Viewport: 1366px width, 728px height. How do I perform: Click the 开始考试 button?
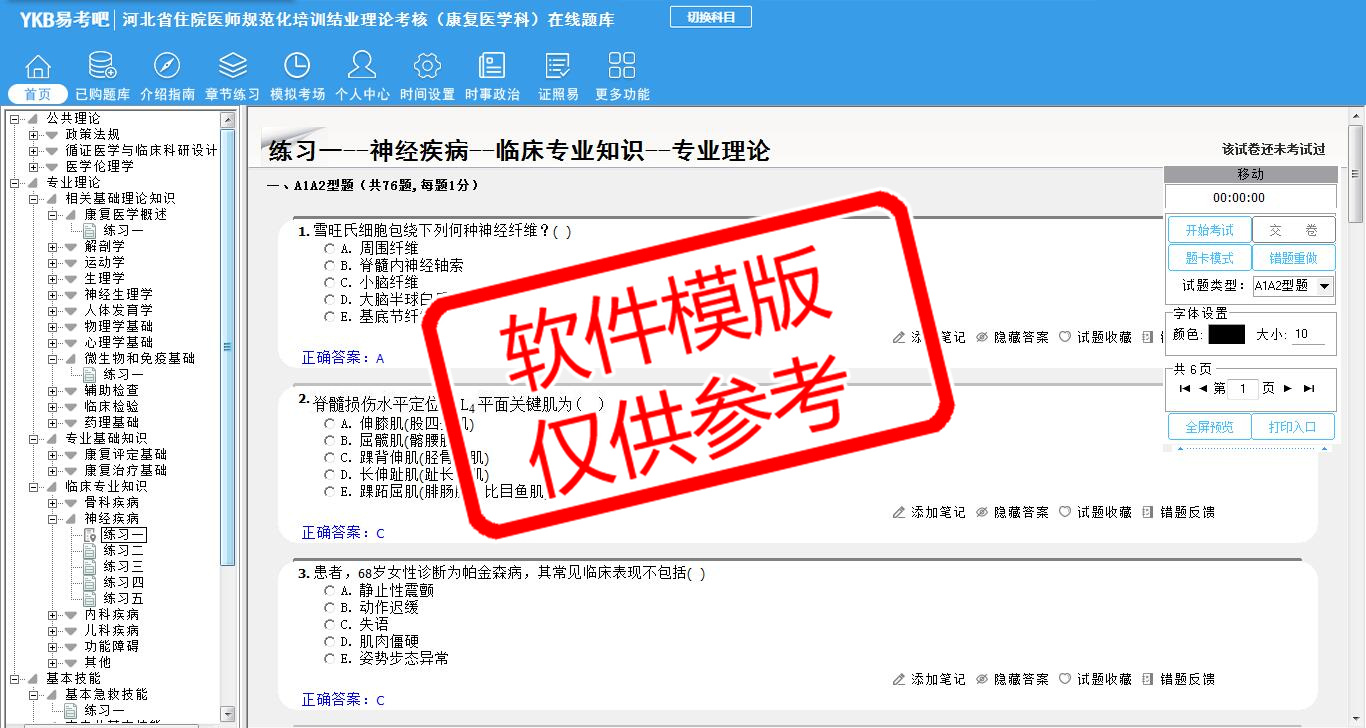point(1209,230)
